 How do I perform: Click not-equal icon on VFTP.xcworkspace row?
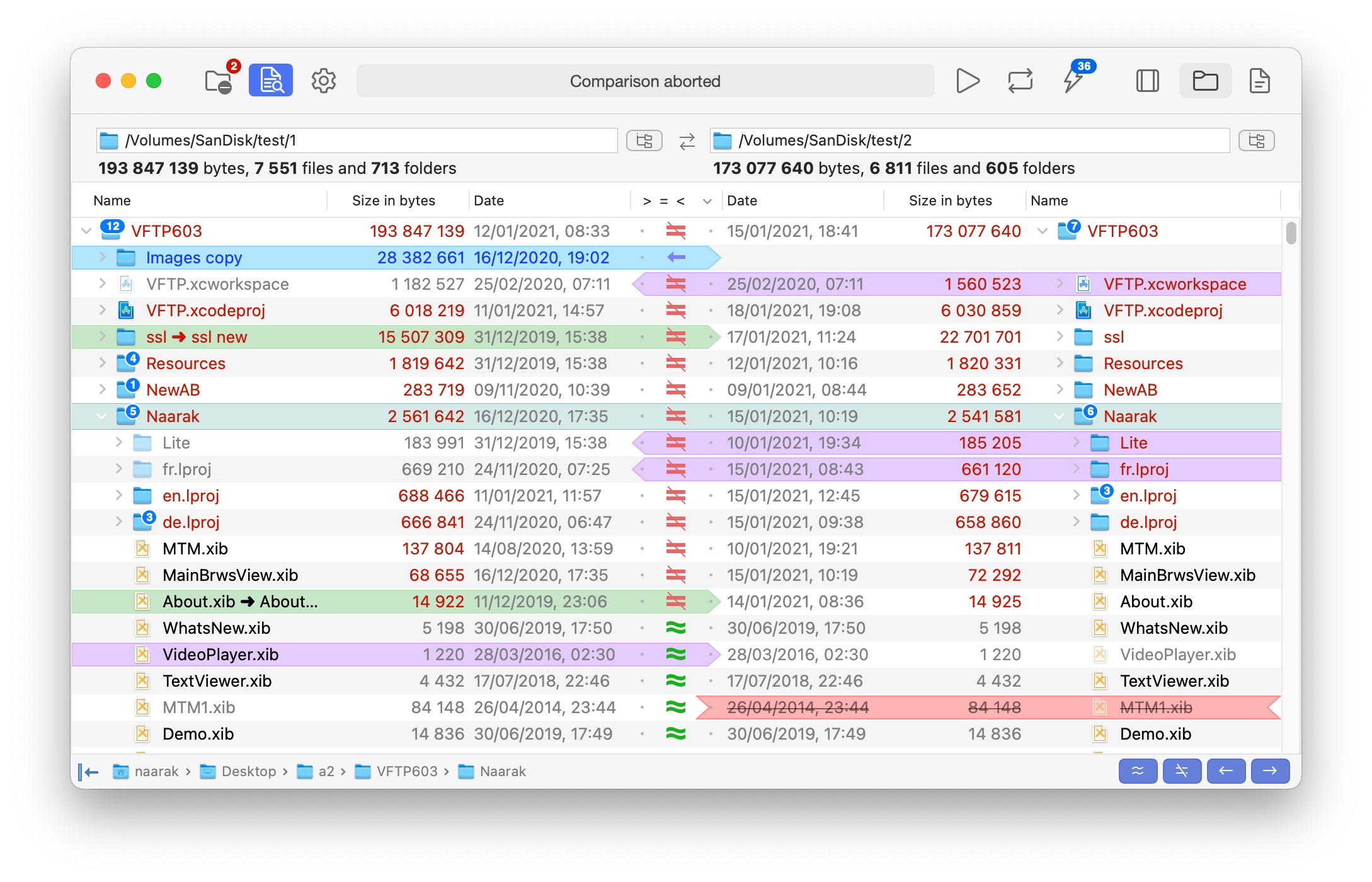[x=676, y=284]
